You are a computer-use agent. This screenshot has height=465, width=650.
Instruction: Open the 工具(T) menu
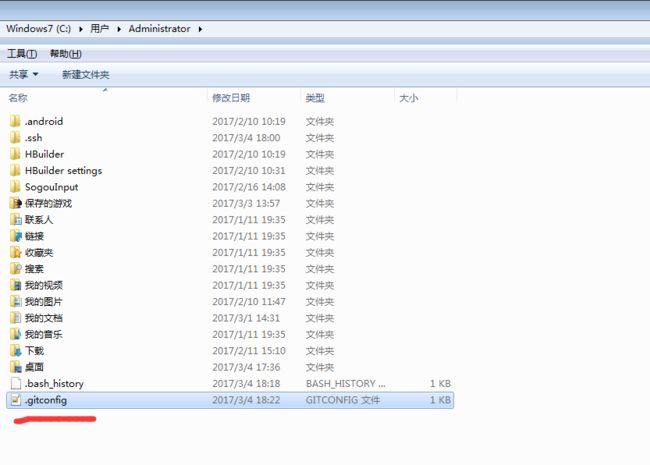[22, 54]
